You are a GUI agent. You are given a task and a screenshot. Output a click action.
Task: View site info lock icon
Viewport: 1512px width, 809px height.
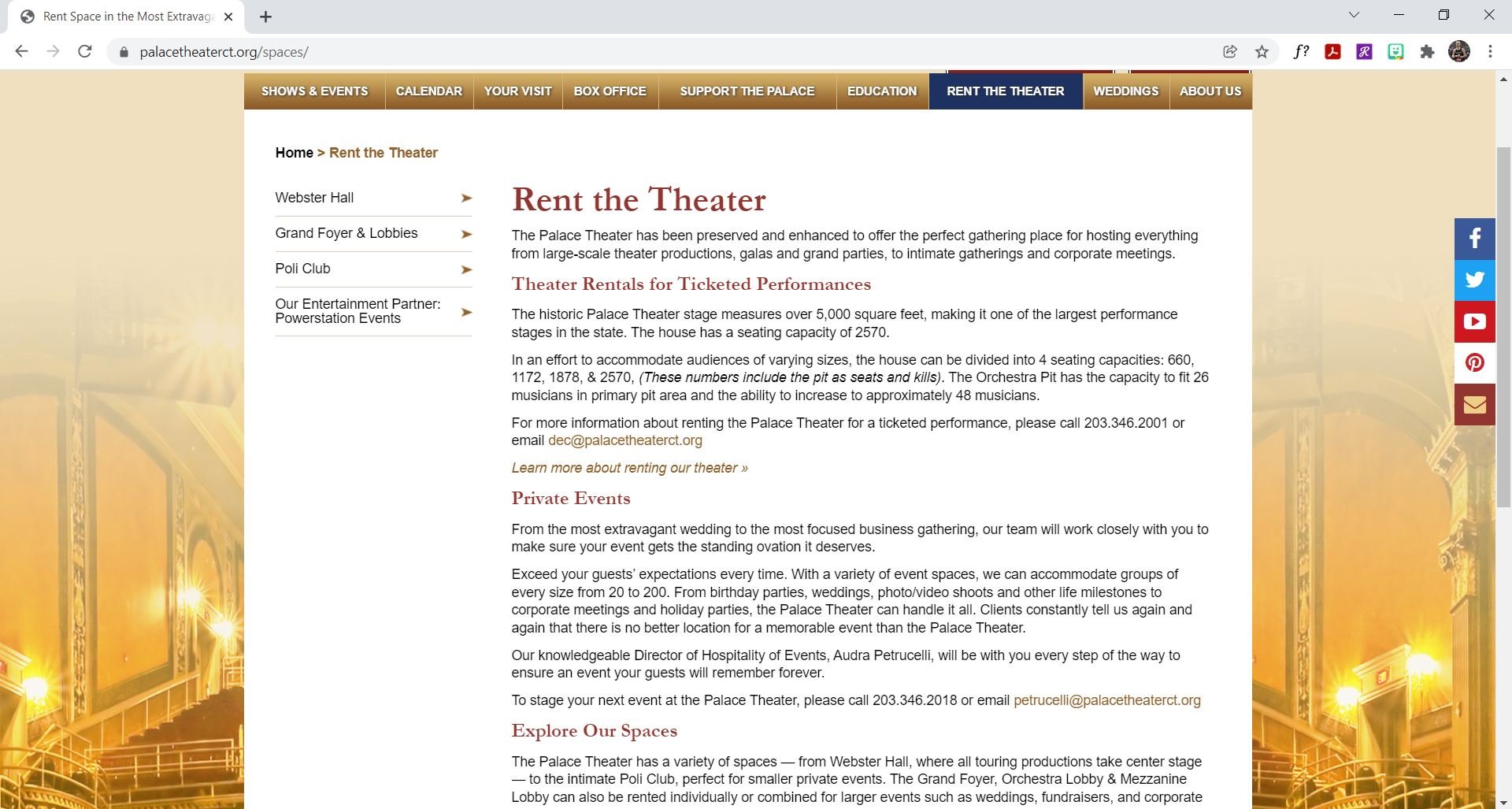click(x=123, y=52)
